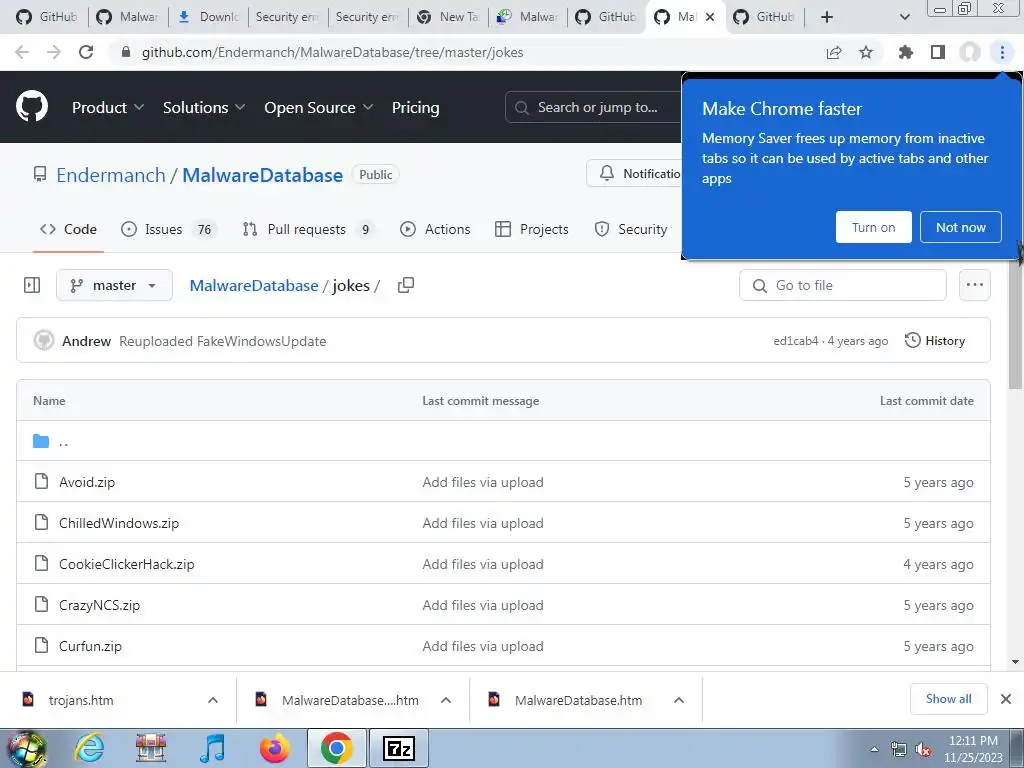The width and height of the screenshot is (1024, 768).
Task: Click the History clock icon
Action: point(912,340)
